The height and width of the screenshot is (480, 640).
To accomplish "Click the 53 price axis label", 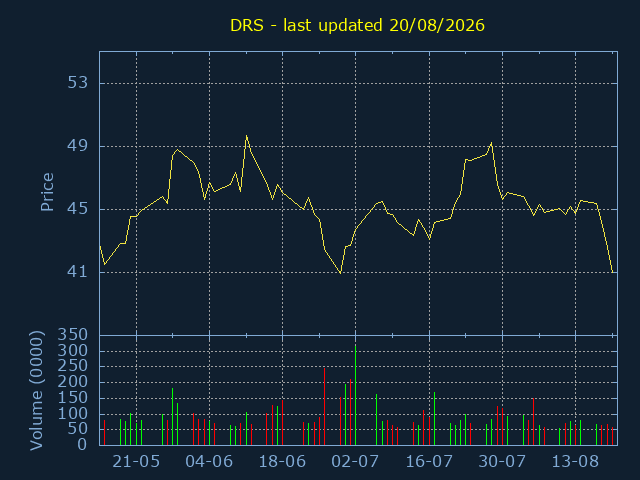I will pyautogui.click(x=78, y=83).
